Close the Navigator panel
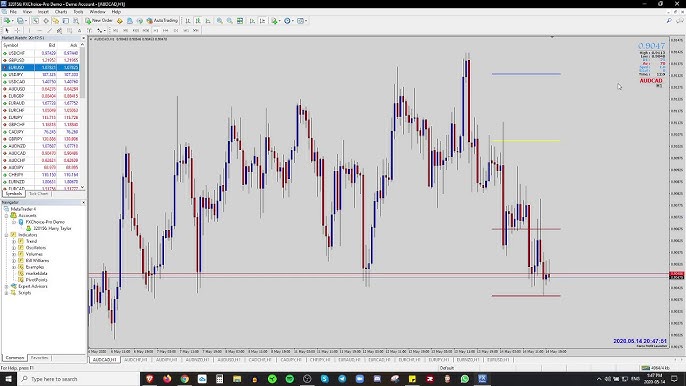The width and height of the screenshot is (686, 386). [83, 203]
